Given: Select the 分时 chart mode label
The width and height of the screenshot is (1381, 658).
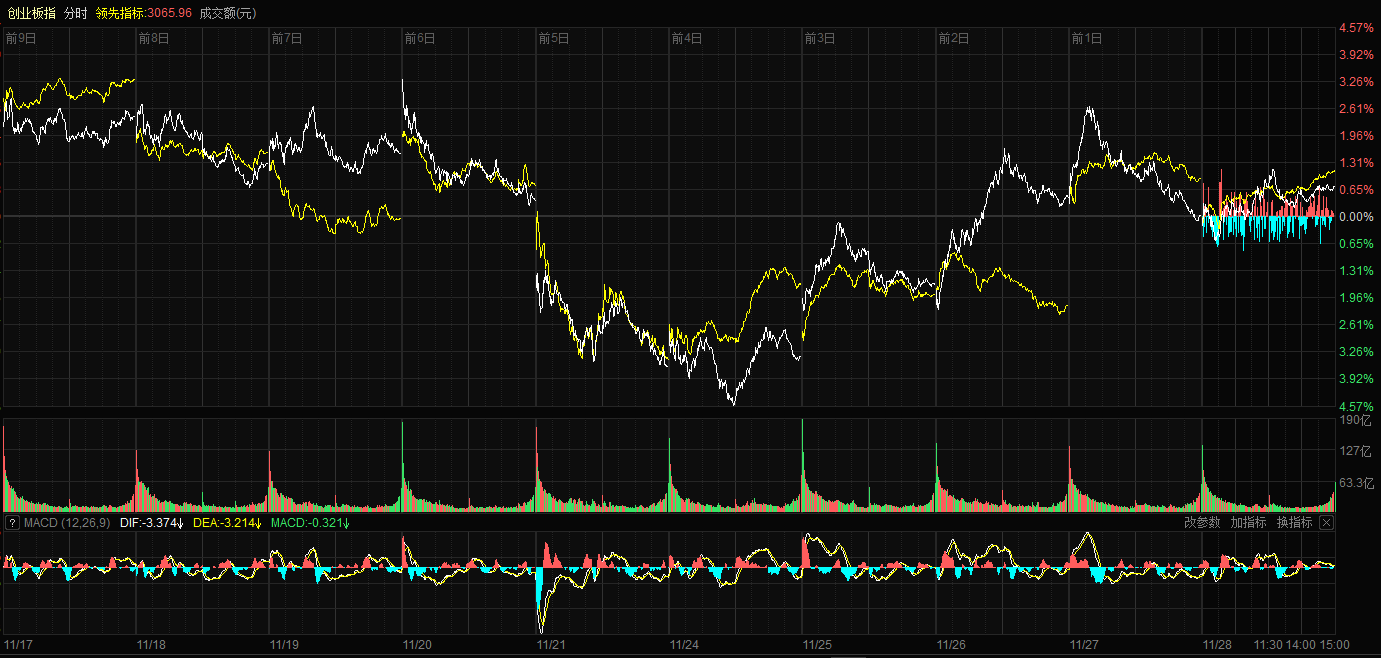Looking at the screenshot, I should [75, 13].
